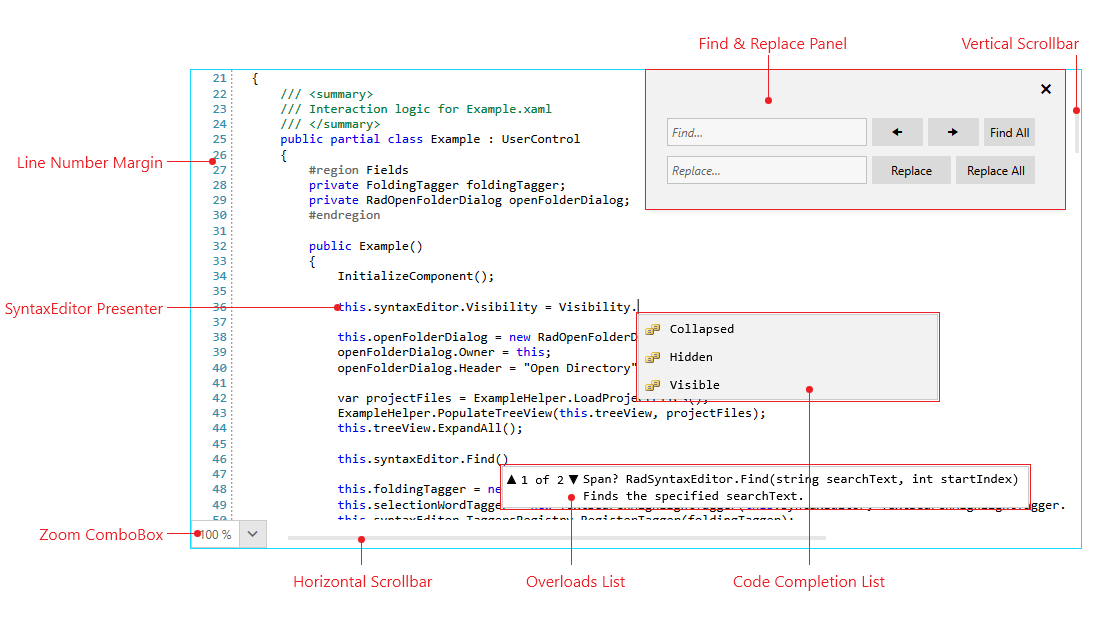Select the Collapsed enum icon in completion list
Image resolution: width=1099 pixels, height=630 pixels.
pyautogui.click(x=655, y=328)
